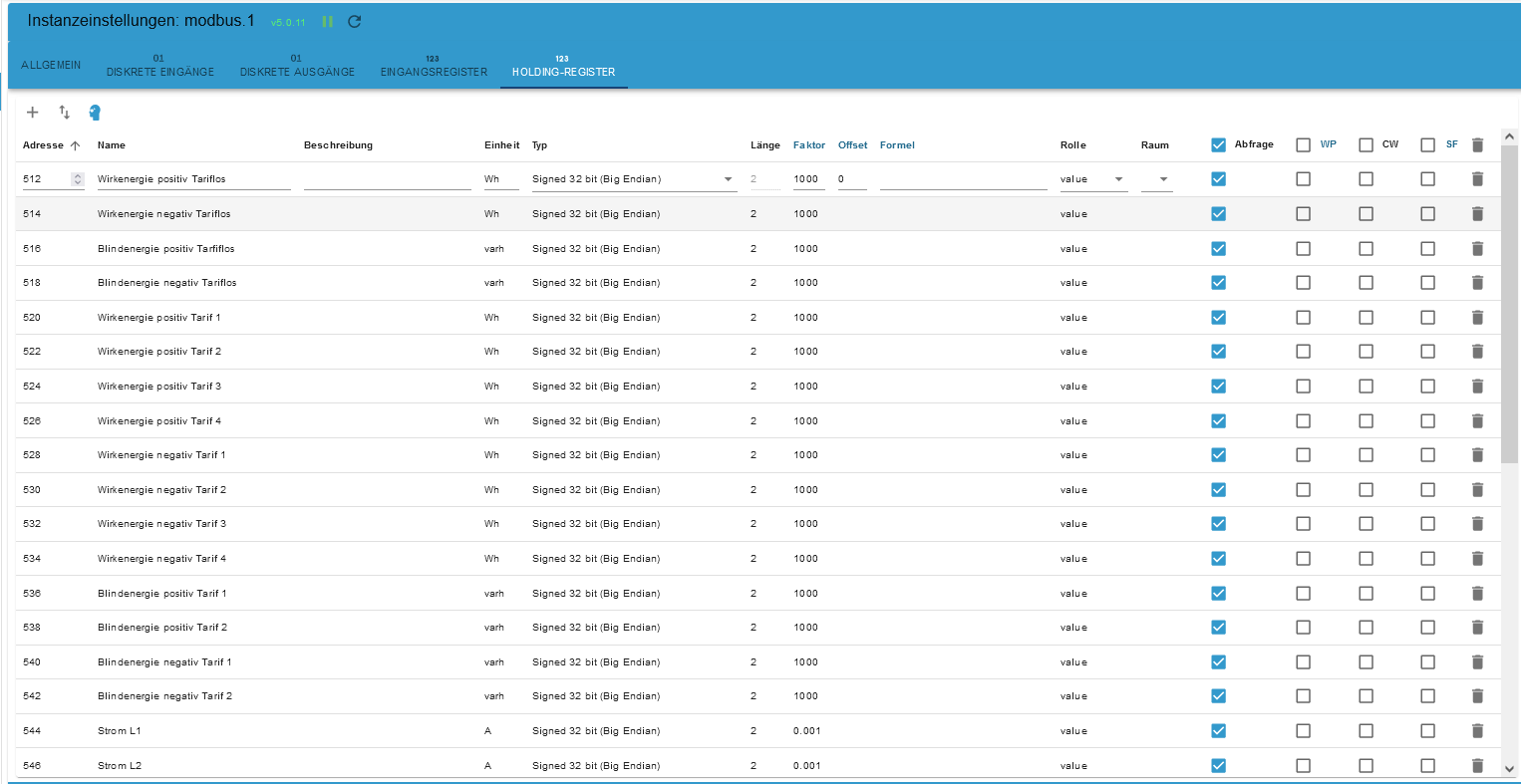Pause the modbus.1 instance

328,21
